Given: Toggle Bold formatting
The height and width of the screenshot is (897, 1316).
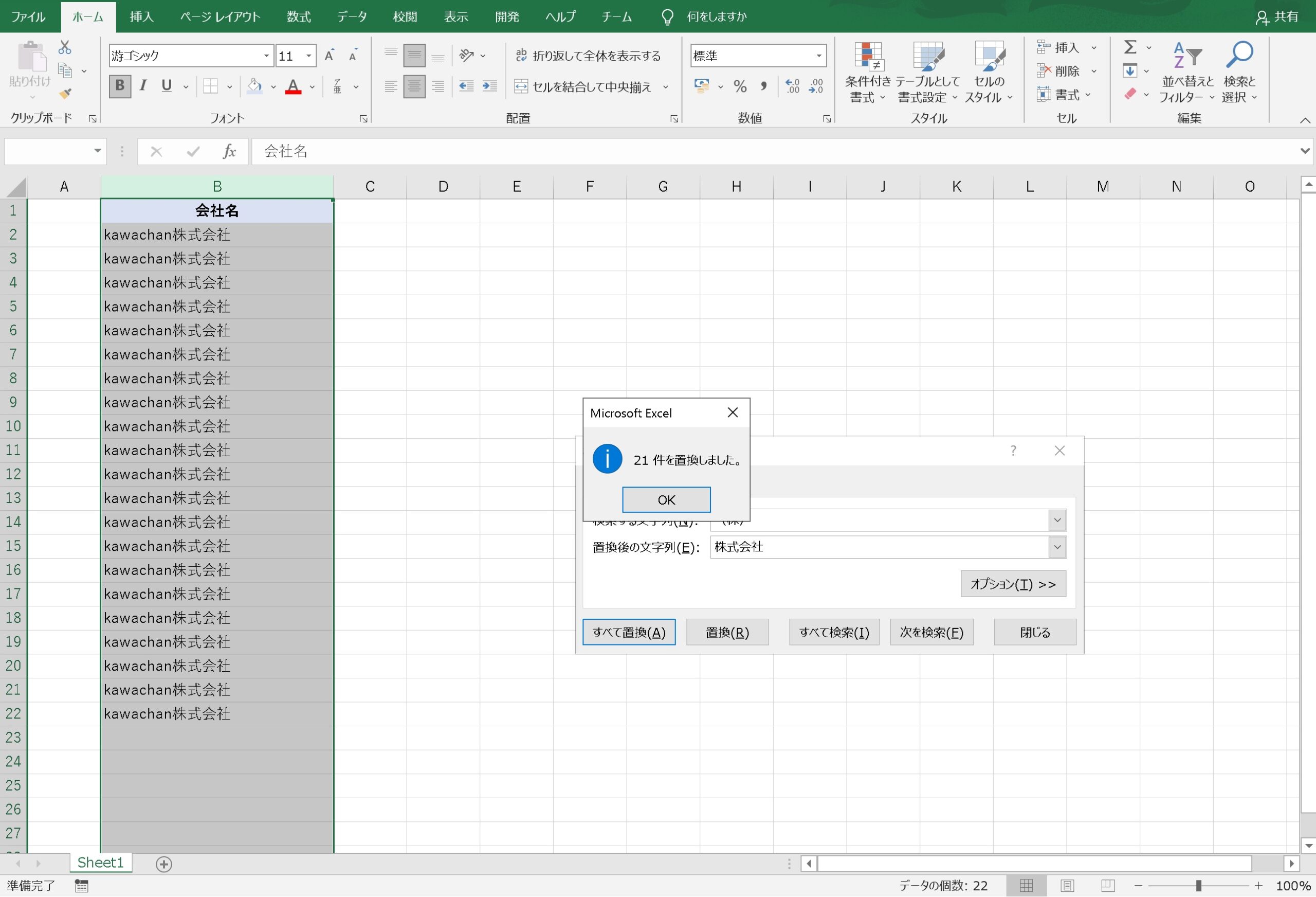Looking at the screenshot, I should [x=119, y=86].
